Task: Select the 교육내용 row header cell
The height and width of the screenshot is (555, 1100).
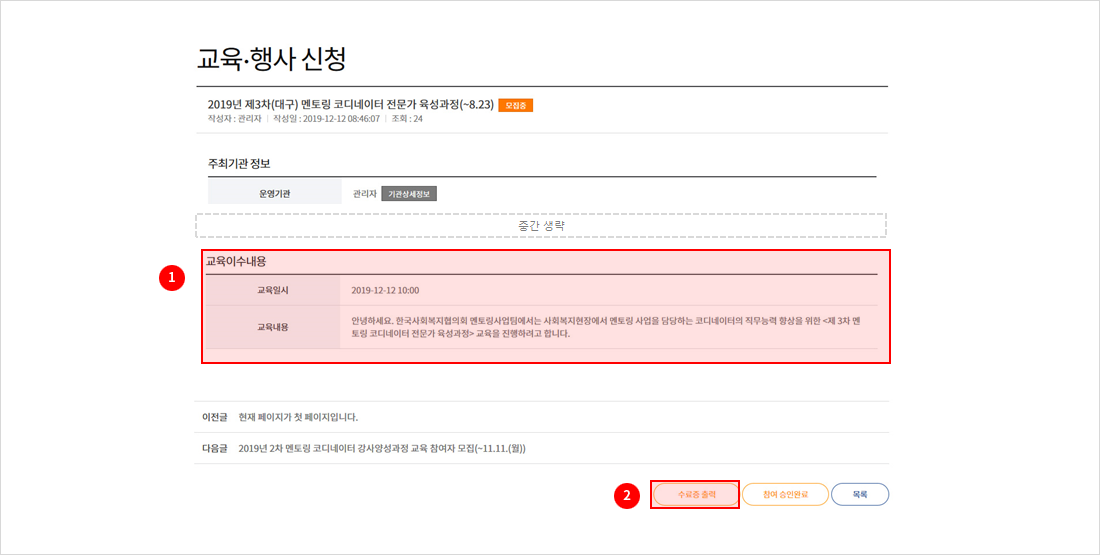Action: [x=272, y=327]
